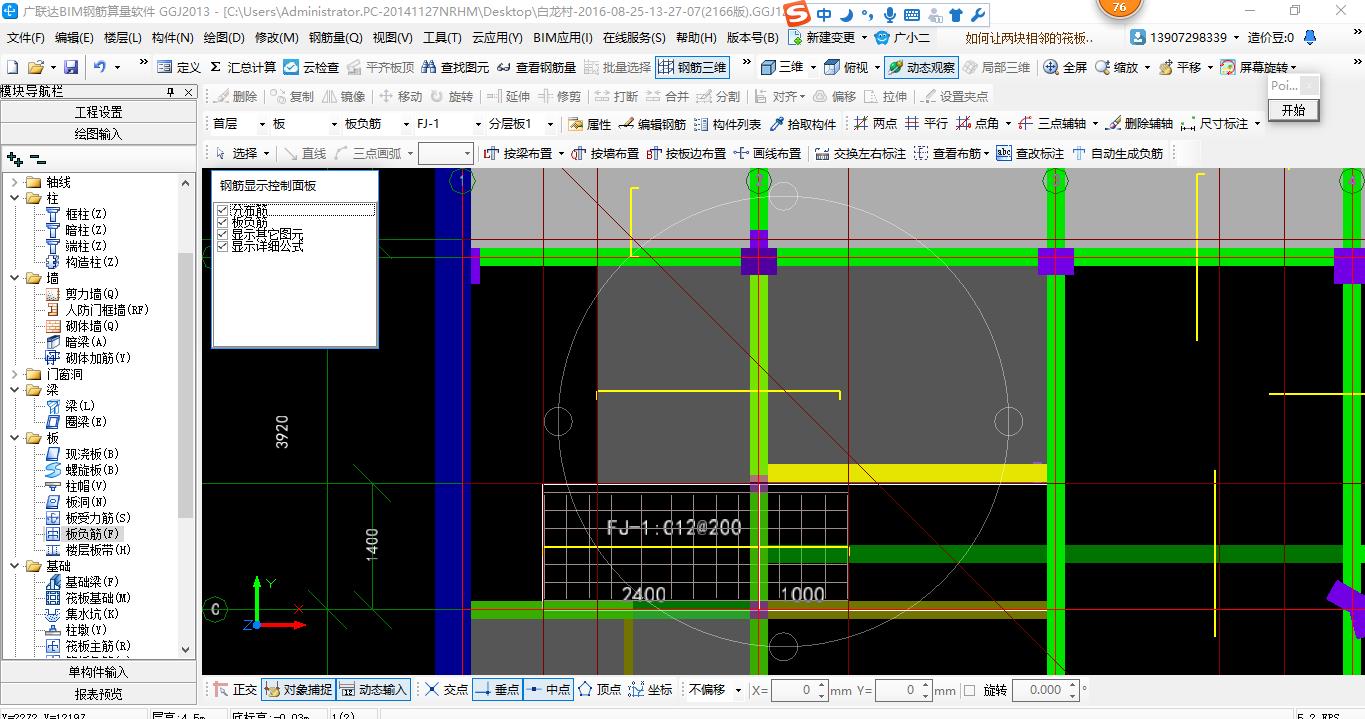The image size is (1365, 719).
Task: Click the New file icon
Action: (x=12, y=67)
